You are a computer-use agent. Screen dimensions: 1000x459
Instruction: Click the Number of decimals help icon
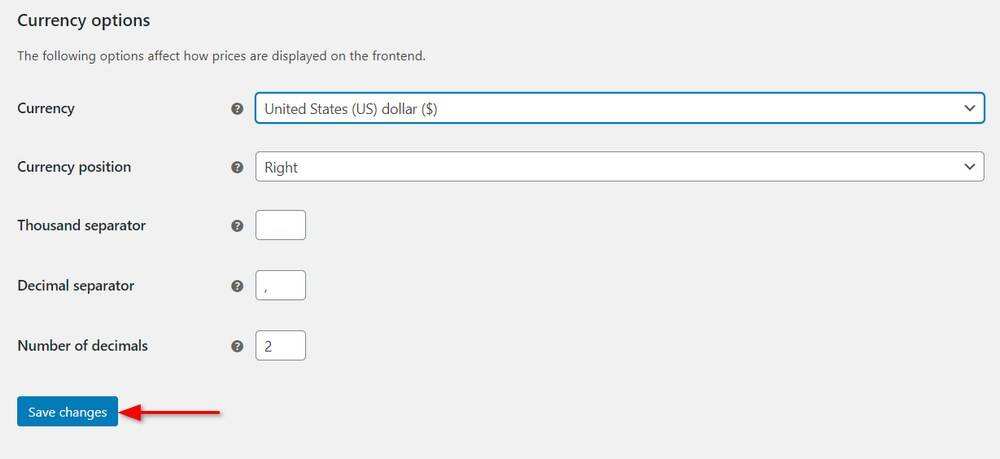237,346
